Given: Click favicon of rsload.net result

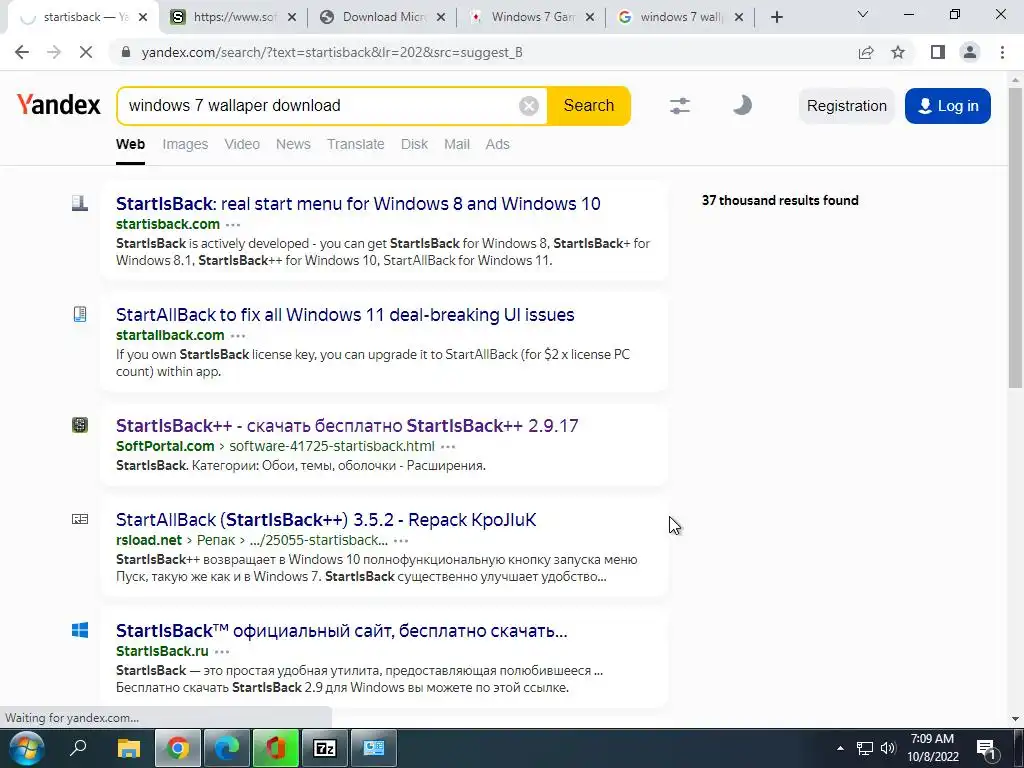Looking at the screenshot, I should [x=80, y=519].
